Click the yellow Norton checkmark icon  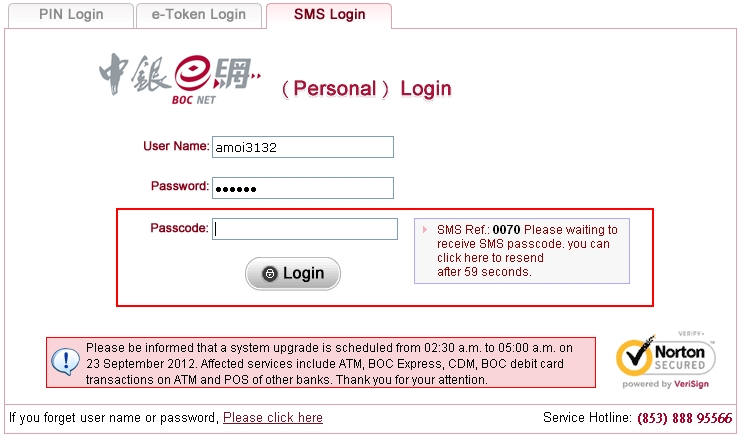635,357
